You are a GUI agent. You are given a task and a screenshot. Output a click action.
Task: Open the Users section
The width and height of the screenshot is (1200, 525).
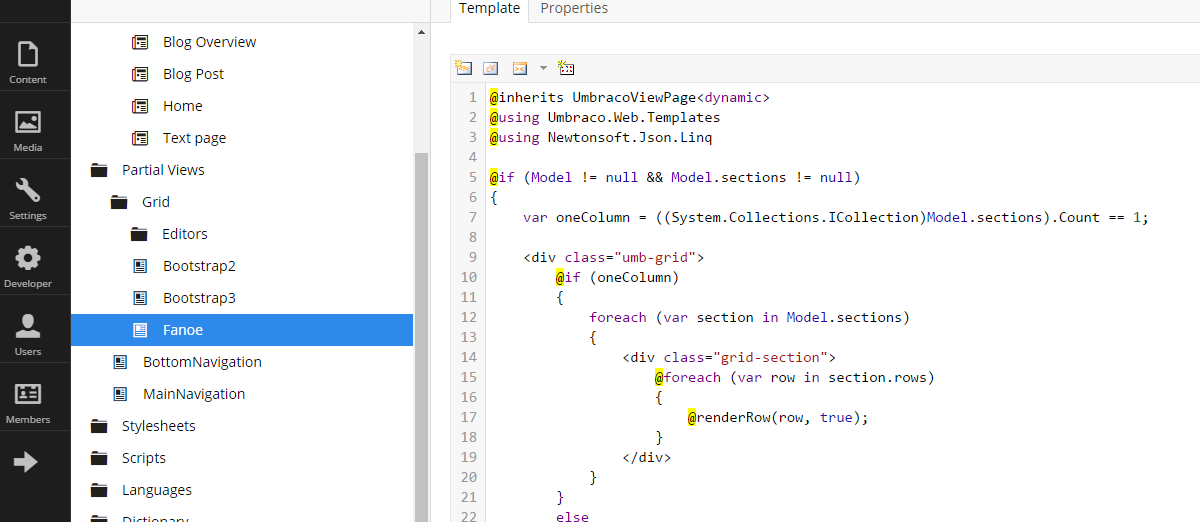coord(28,332)
